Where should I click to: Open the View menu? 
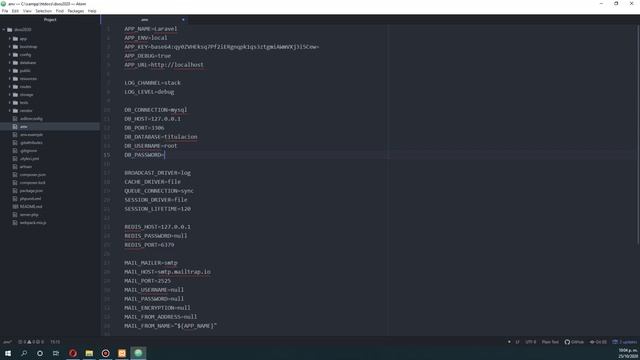tap(27, 11)
